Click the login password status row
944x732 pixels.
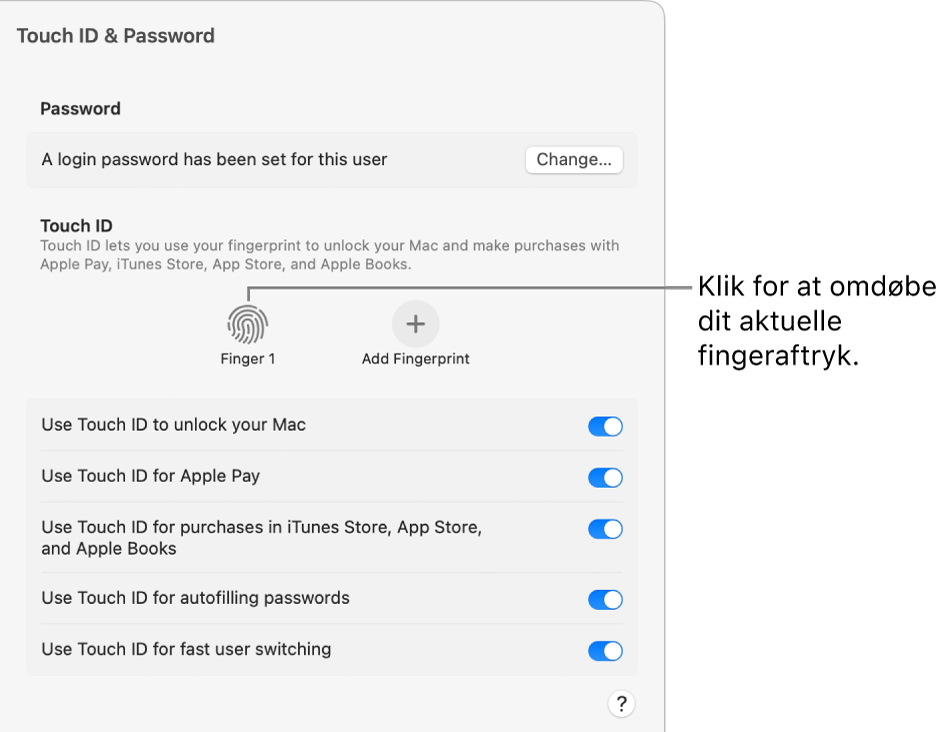coord(193,160)
